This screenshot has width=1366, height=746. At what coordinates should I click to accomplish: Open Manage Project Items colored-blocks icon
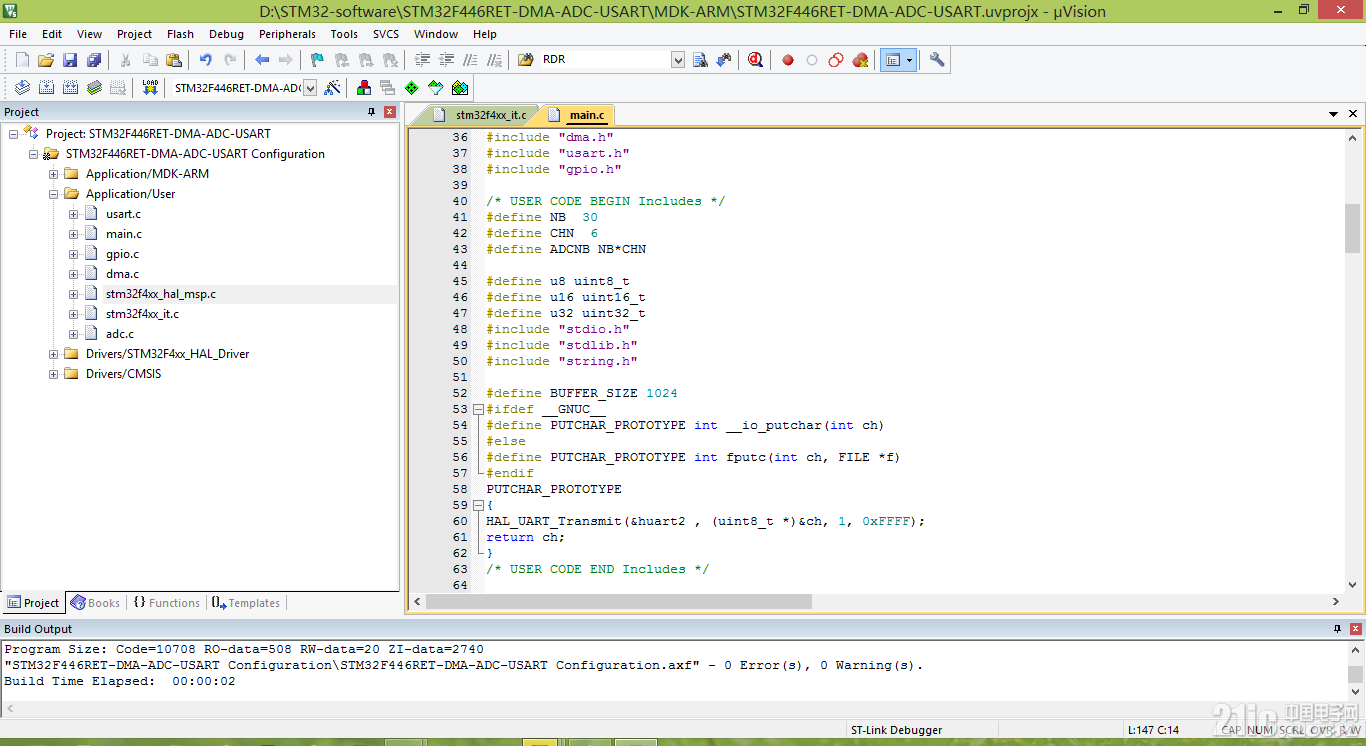[x=363, y=88]
